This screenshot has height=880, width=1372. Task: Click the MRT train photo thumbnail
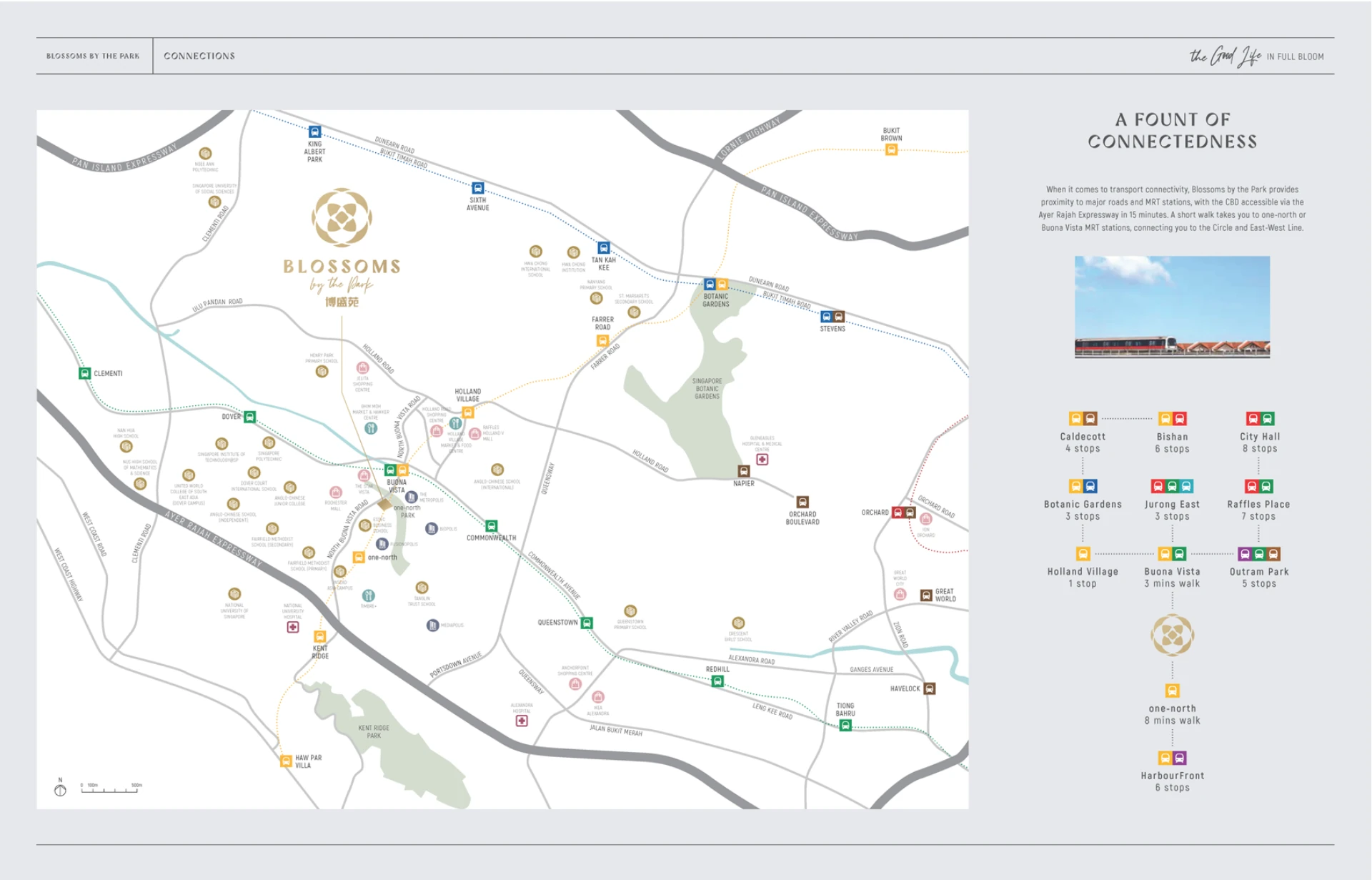[1172, 307]
